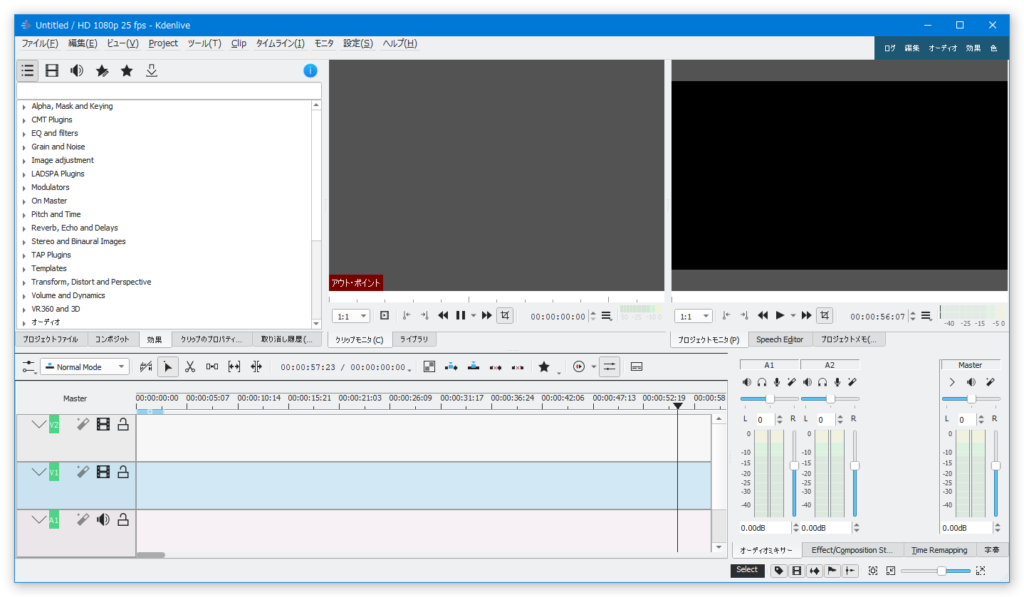Screen dimensions: 1024x597
Task: Mute audio track A1 in timeline header
Action: [x=103, y=520]
